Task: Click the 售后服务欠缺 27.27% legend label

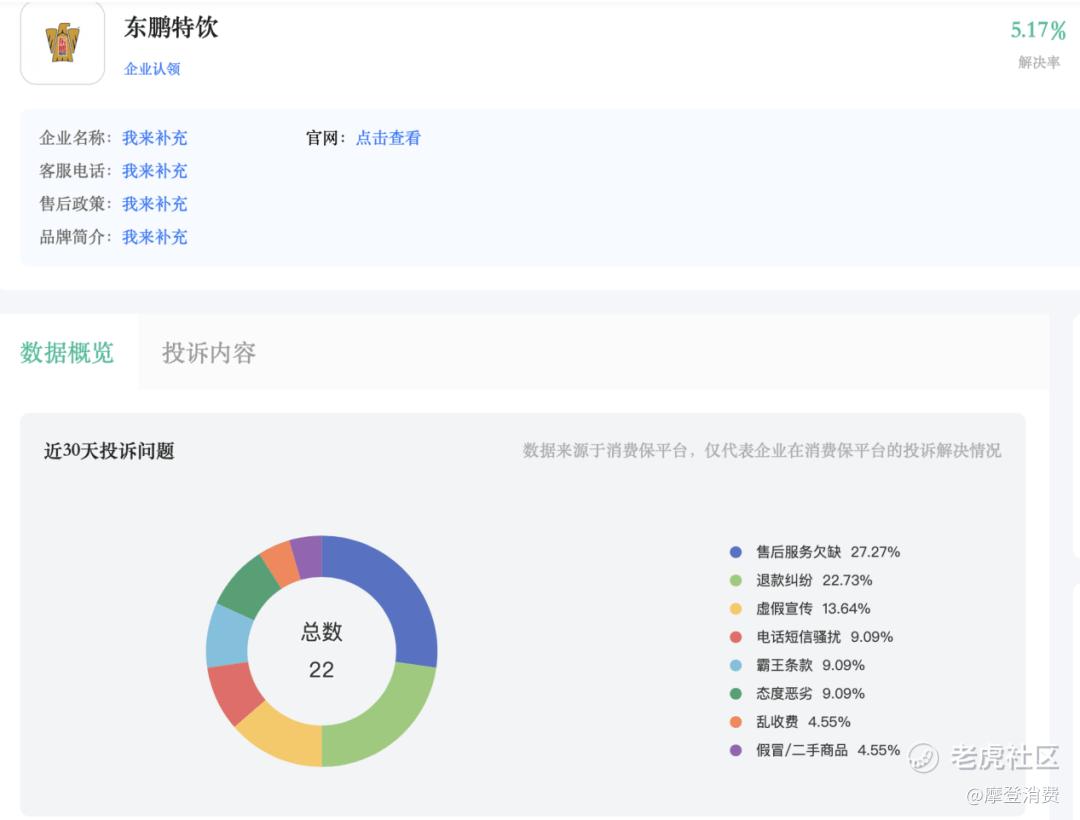Action: 828,552
